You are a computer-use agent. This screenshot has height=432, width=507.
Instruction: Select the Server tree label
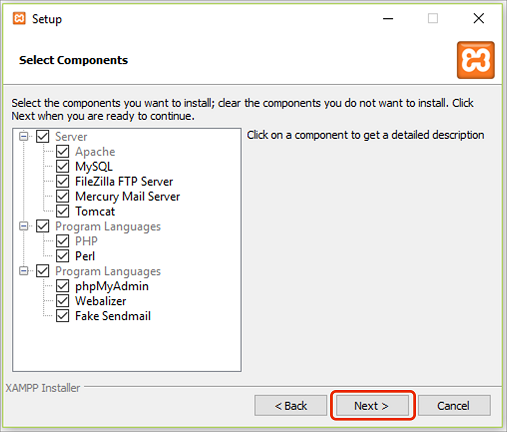pyautogui.click(x=71, y=137)
